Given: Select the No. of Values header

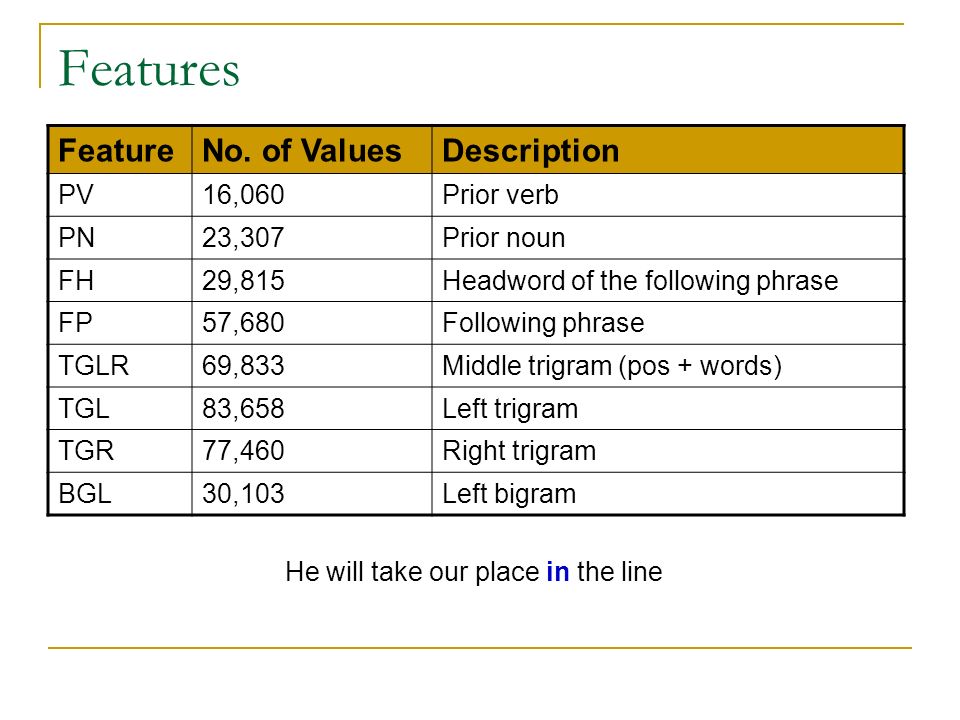Looking at the screenshot, I should click(x=302, y=151).
